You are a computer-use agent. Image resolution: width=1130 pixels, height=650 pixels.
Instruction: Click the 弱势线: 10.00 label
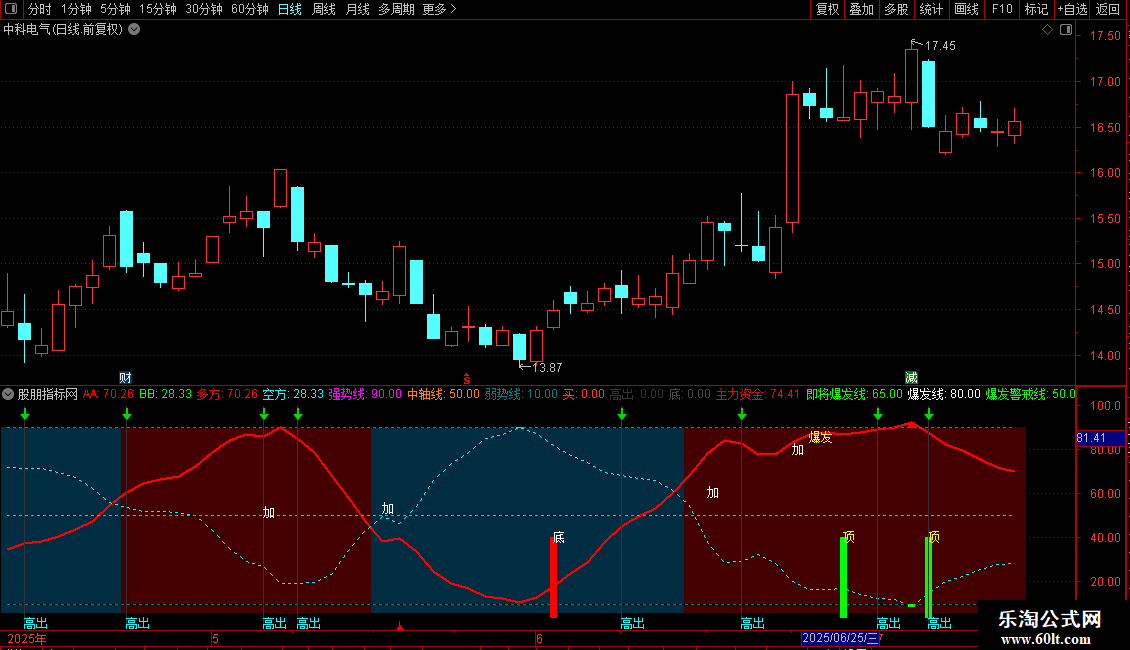(x=521, y=394)
